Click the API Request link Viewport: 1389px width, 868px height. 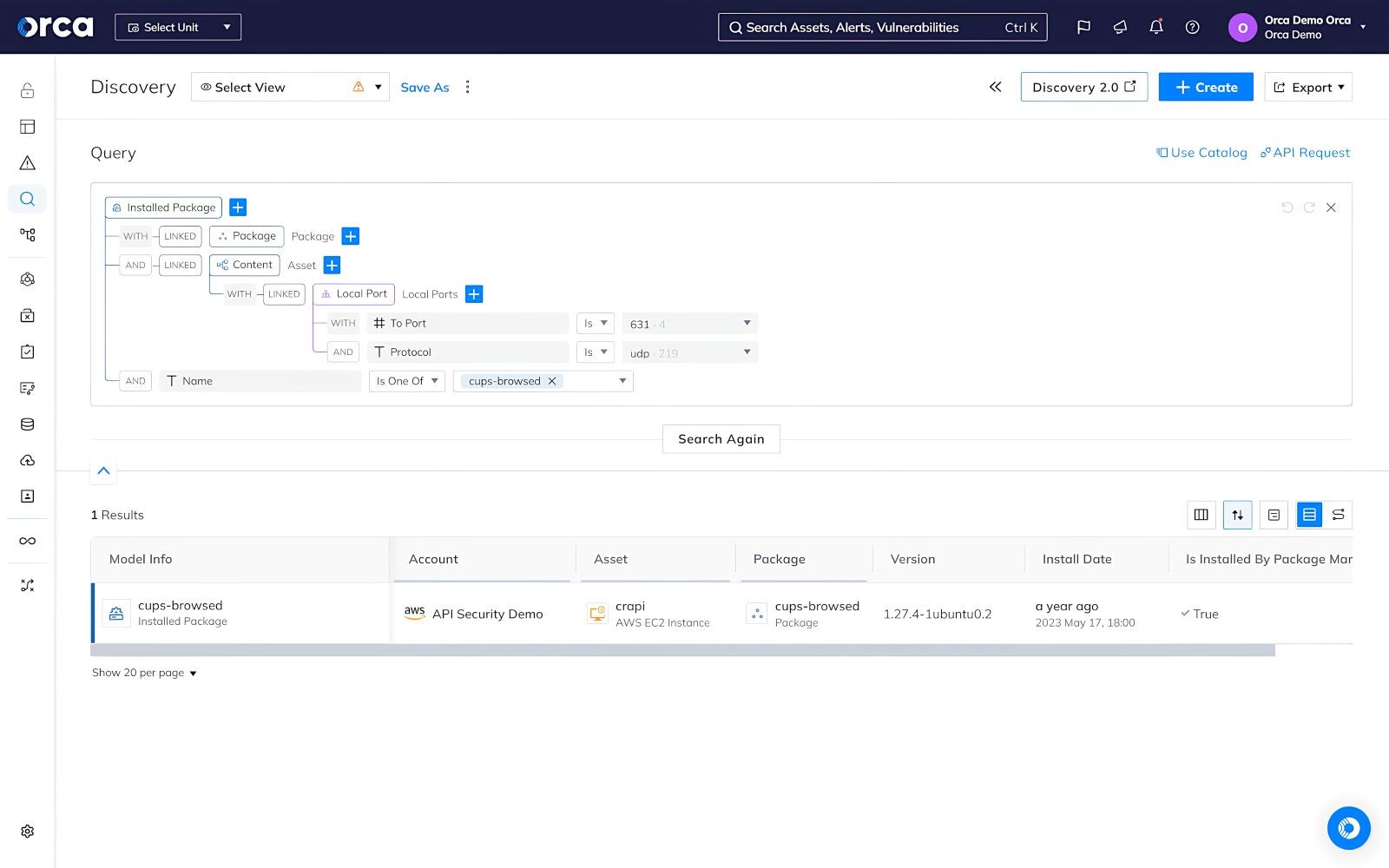coord(1305,153)
